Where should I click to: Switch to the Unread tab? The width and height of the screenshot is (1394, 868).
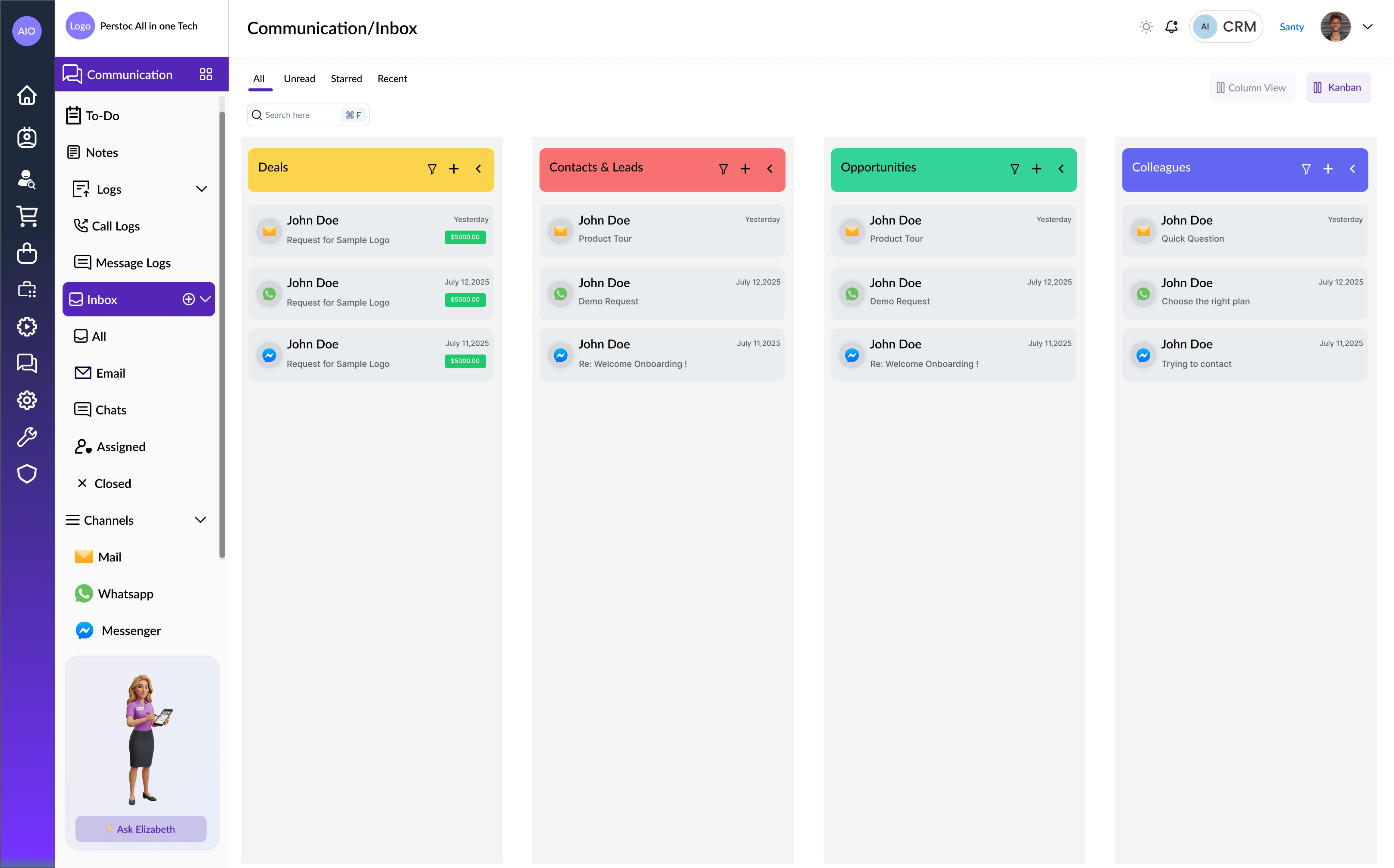tap(299, 79)
